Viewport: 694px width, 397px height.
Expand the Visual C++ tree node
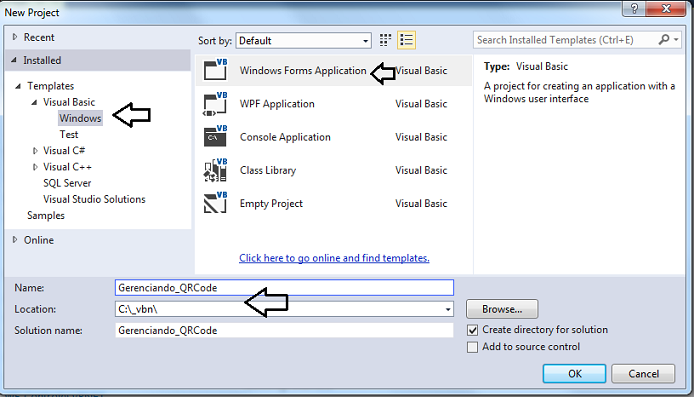(35, 167)
